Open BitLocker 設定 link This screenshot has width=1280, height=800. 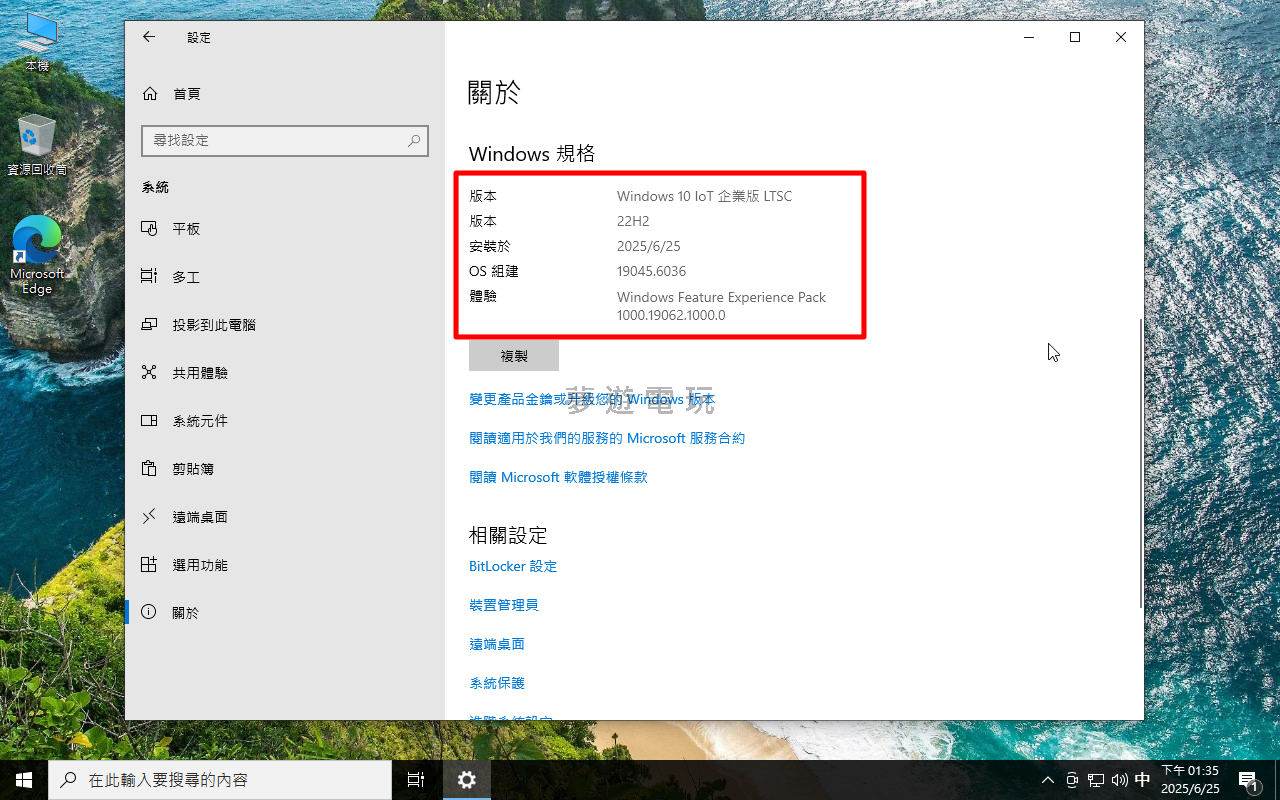click(x=513, y=566)
